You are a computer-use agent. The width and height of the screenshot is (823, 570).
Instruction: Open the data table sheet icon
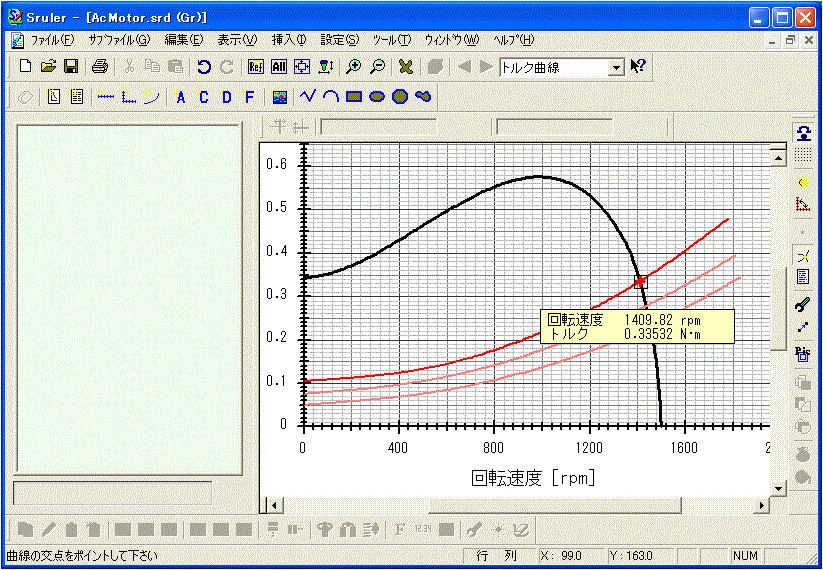coord(77,97)
